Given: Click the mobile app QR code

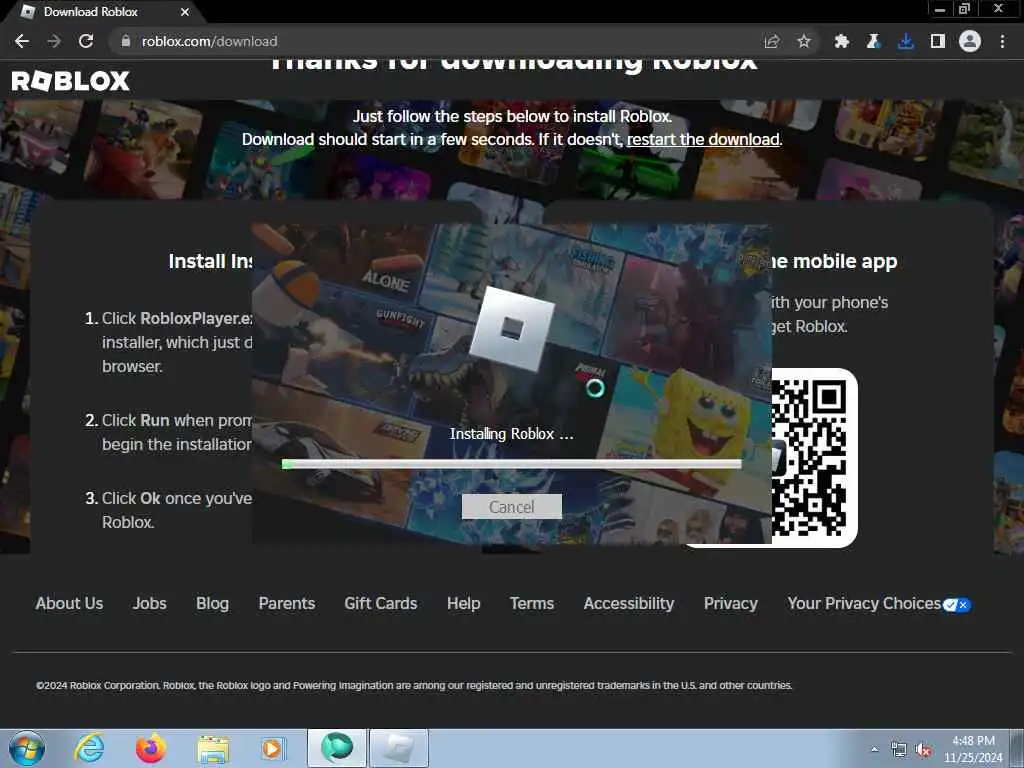Looking at the screenshot, I should pyautogui.click(x=808, y=458).
